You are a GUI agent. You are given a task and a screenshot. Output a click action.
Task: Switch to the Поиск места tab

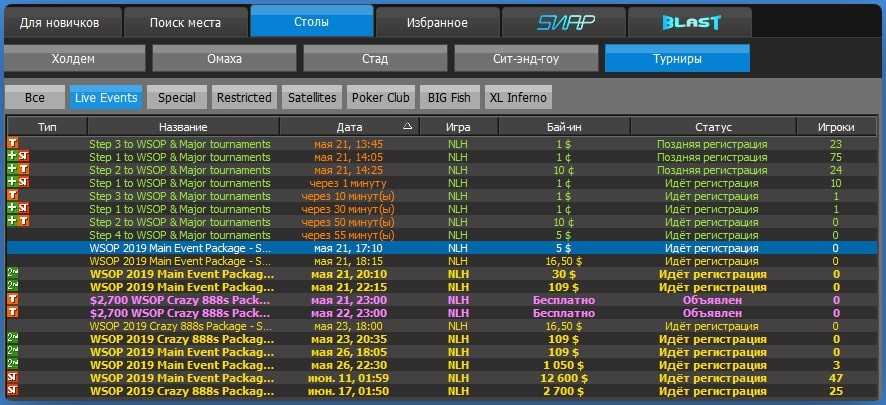click(185, 23)
